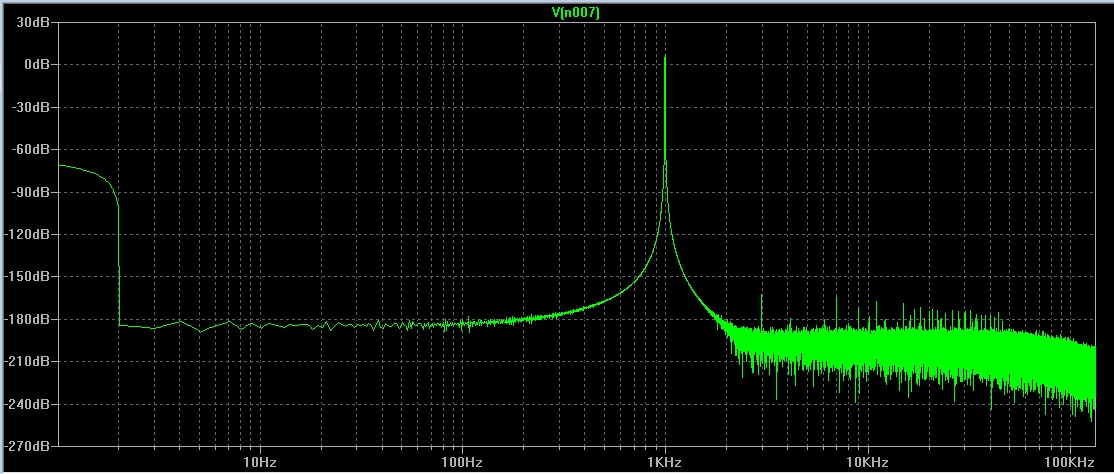Click the 100Hz frequency axis label
The height and width of the screenshot is (474, 1114).
click(x=462, y=463)
